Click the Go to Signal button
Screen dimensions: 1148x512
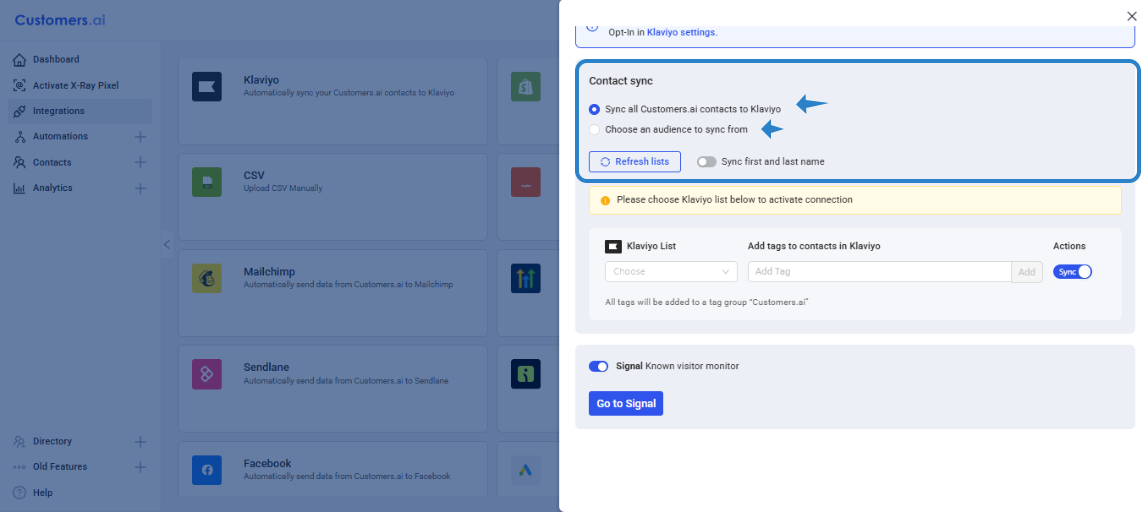pos(626,404)
